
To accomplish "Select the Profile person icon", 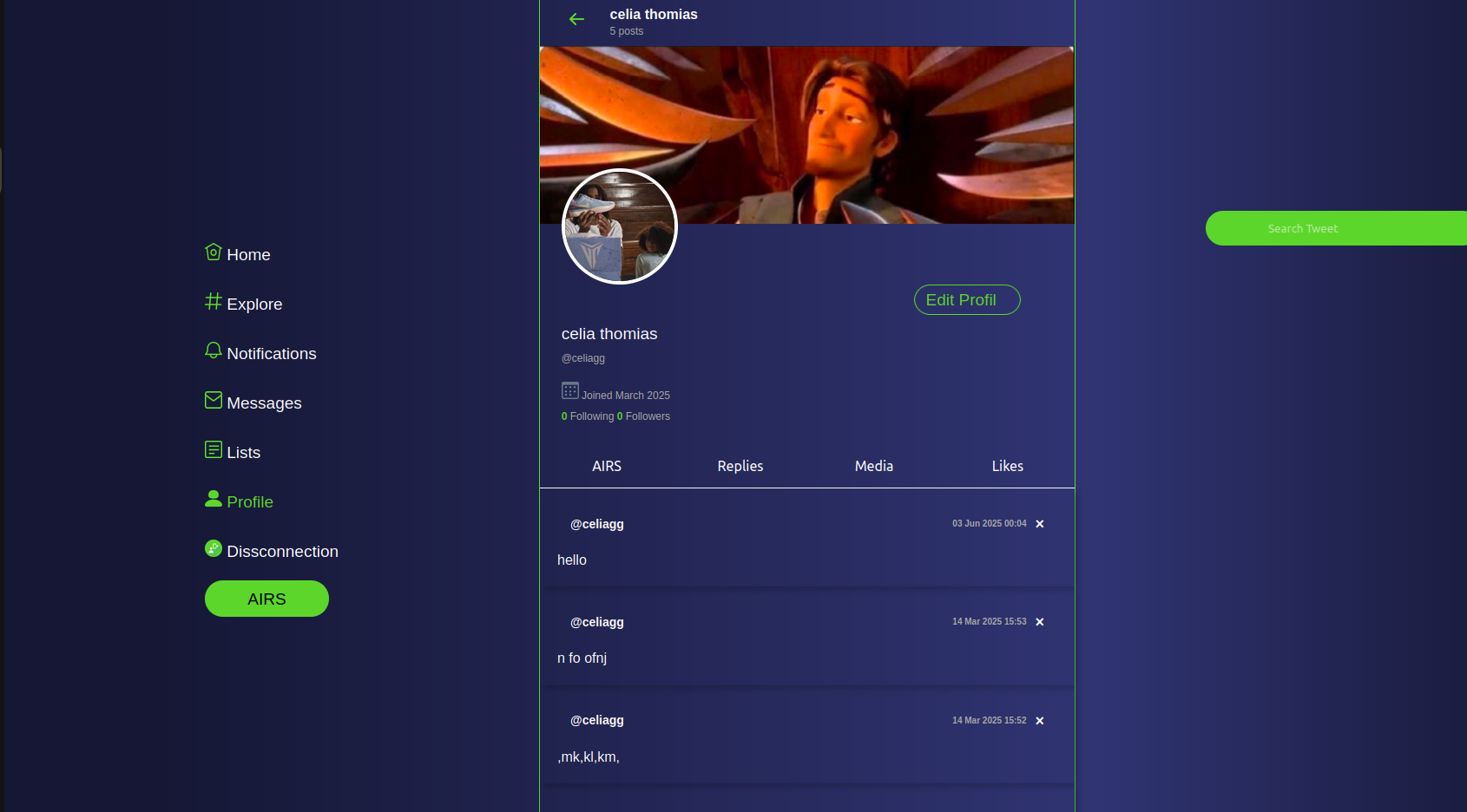I will point(214,499).
